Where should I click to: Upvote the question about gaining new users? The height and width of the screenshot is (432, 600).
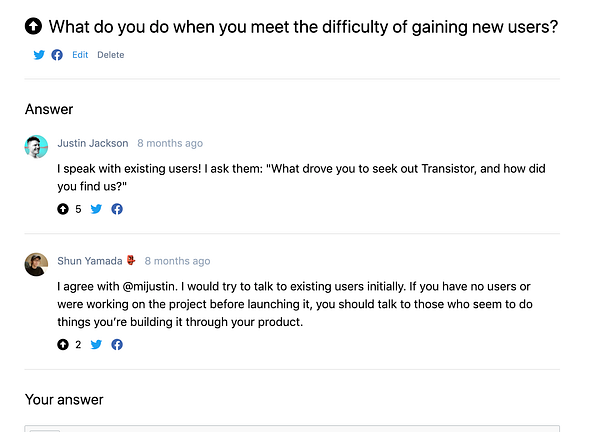tap(33, 28)
